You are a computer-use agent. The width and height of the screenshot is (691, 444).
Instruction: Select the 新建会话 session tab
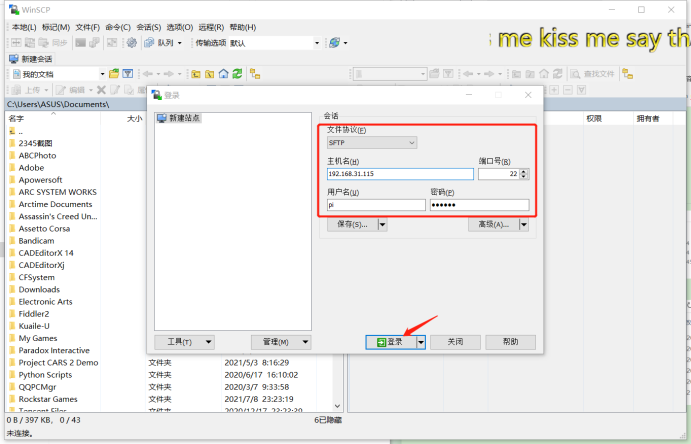pyautogui.click(x=31, y=59)
